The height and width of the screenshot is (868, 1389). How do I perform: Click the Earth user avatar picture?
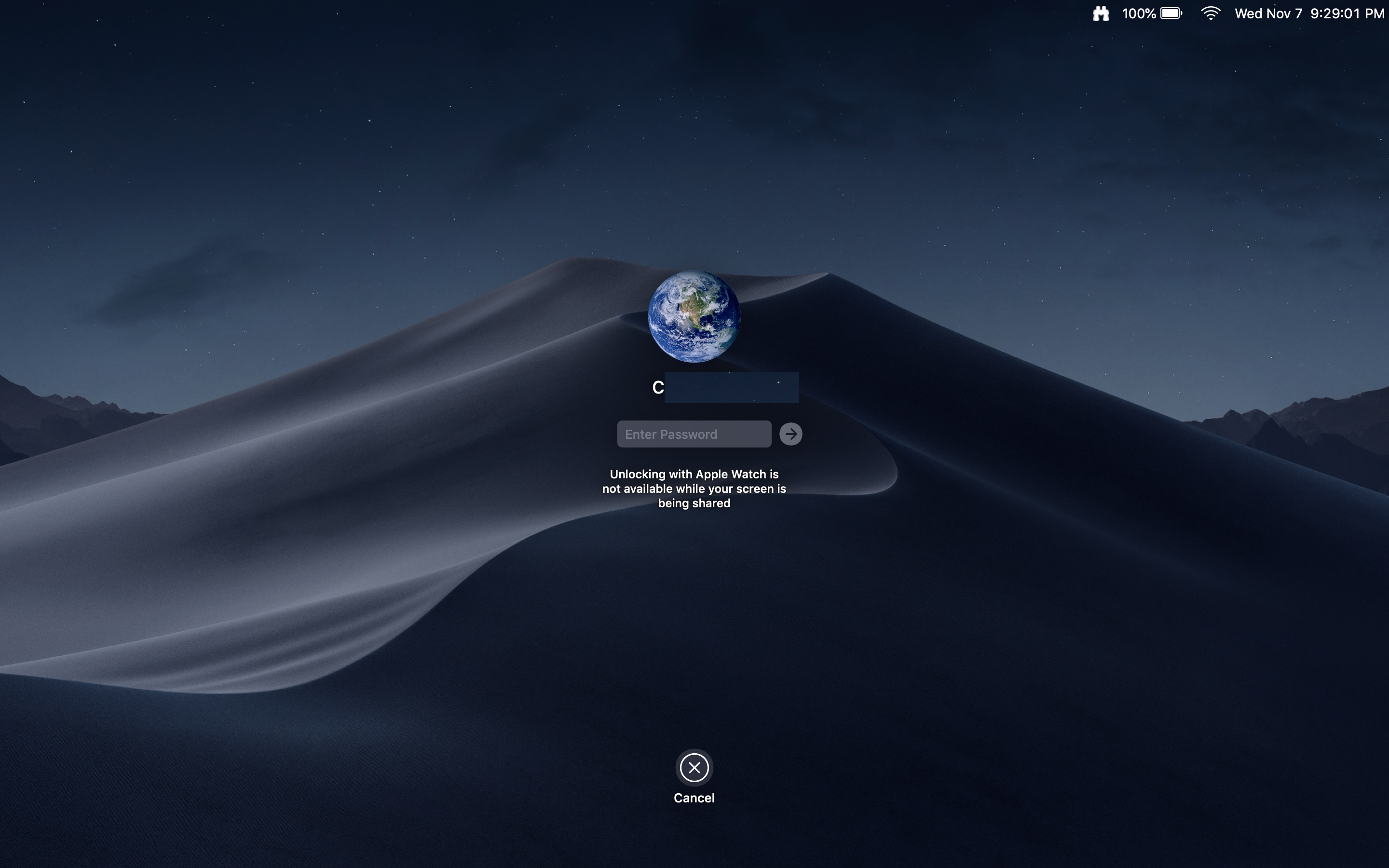pyautogui.click(x=694, y=316)
